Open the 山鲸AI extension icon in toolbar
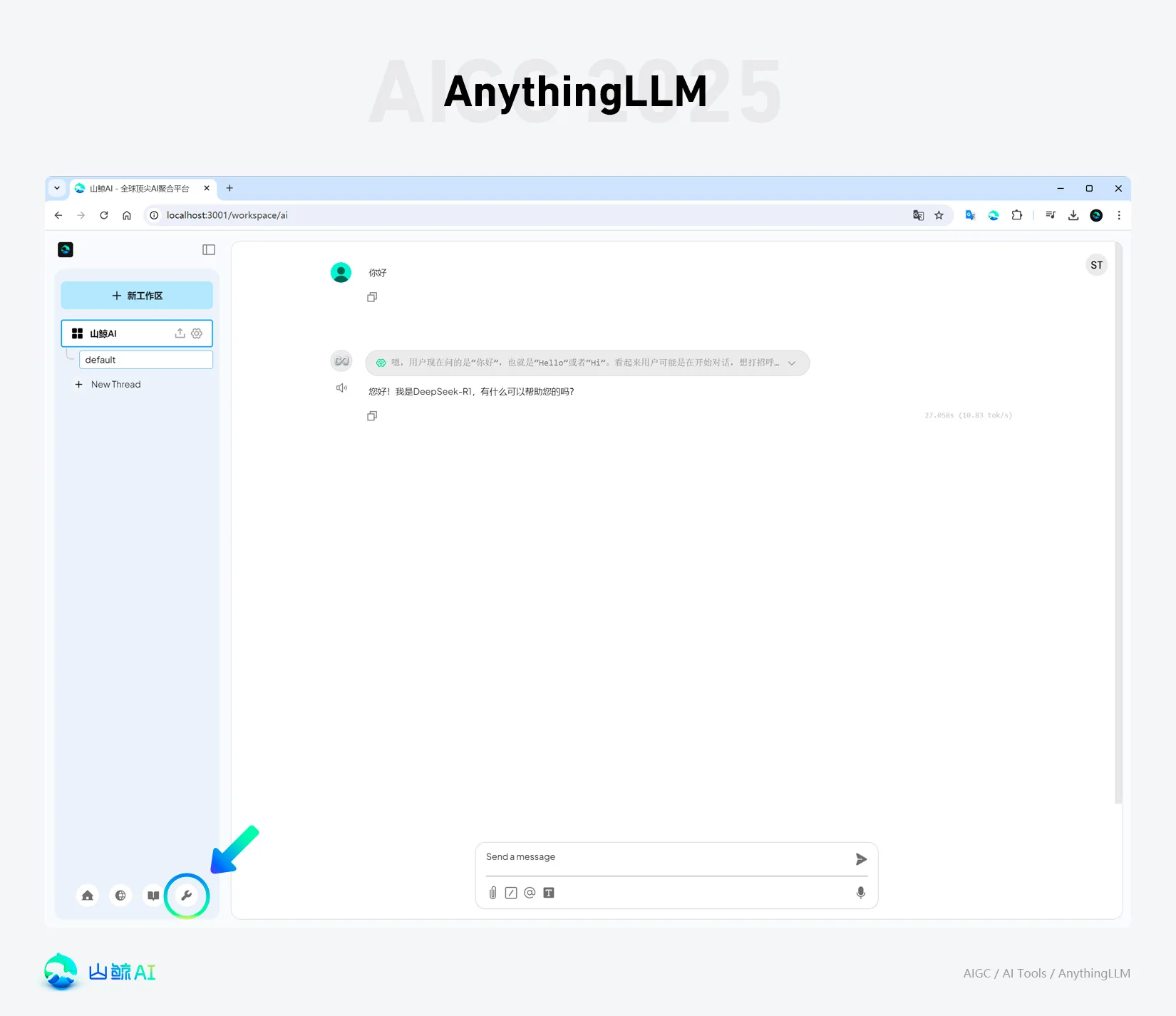 pos(994,215)
